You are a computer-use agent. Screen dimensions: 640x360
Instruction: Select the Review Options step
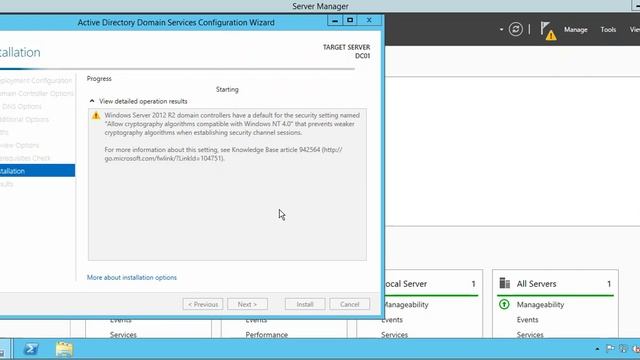pos(20,145)
